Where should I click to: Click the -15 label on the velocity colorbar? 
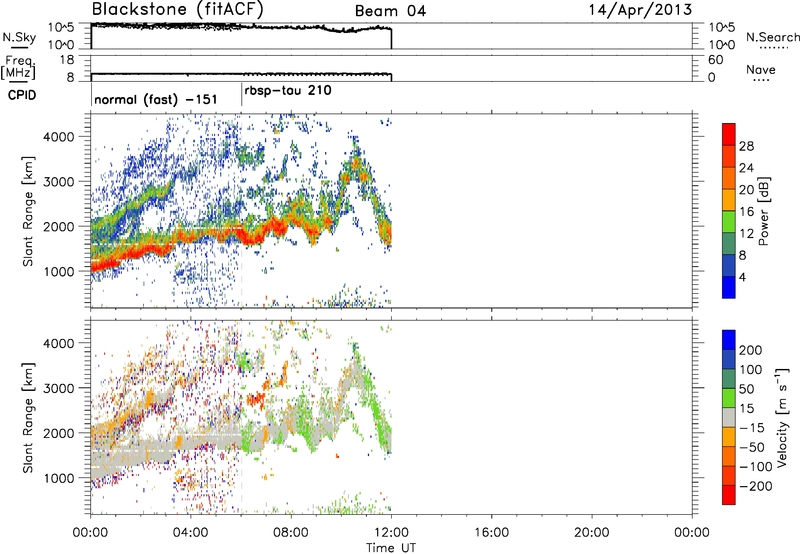[752, 428]
